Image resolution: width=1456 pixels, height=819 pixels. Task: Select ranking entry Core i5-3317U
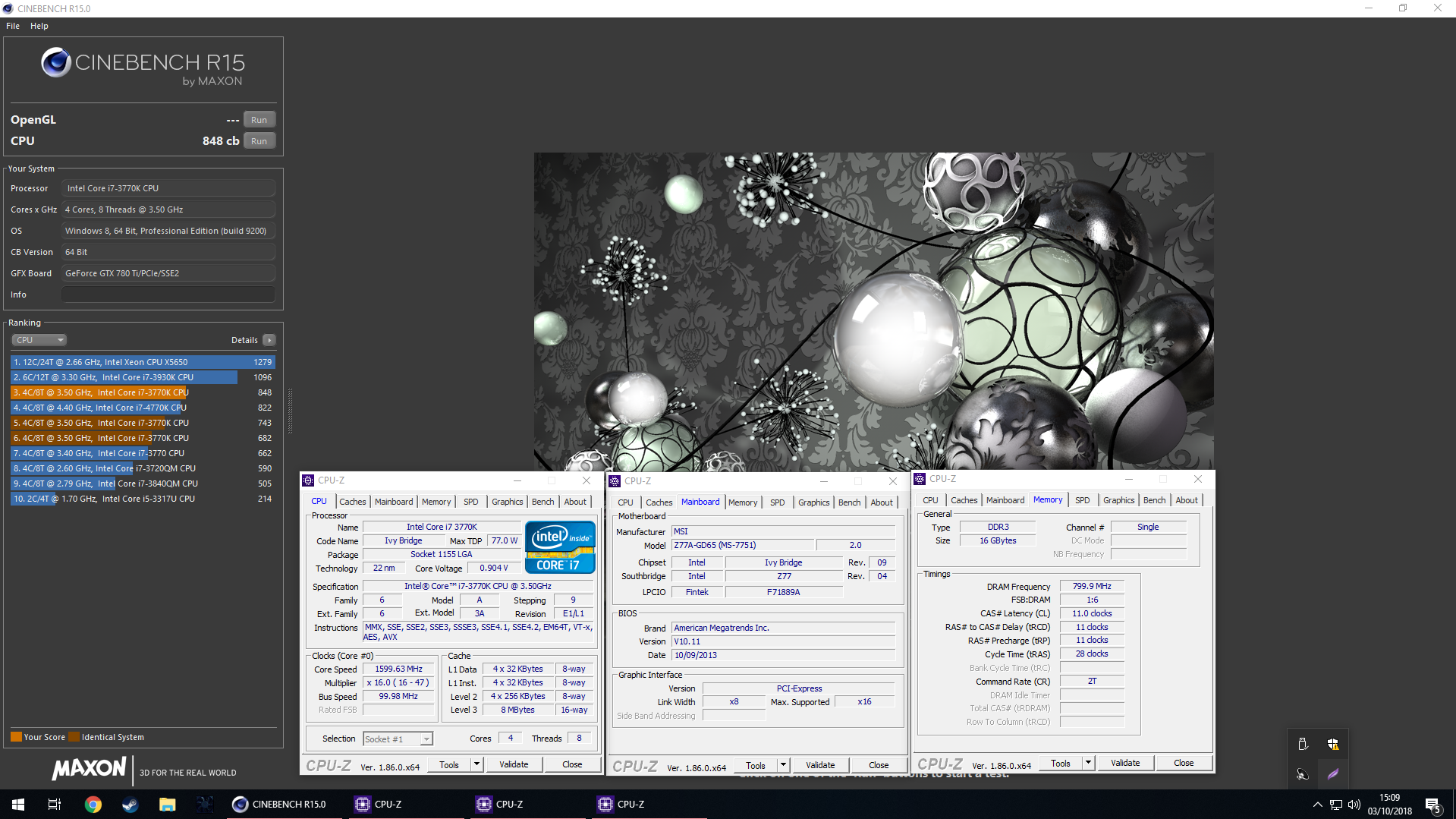coord(143,499)
